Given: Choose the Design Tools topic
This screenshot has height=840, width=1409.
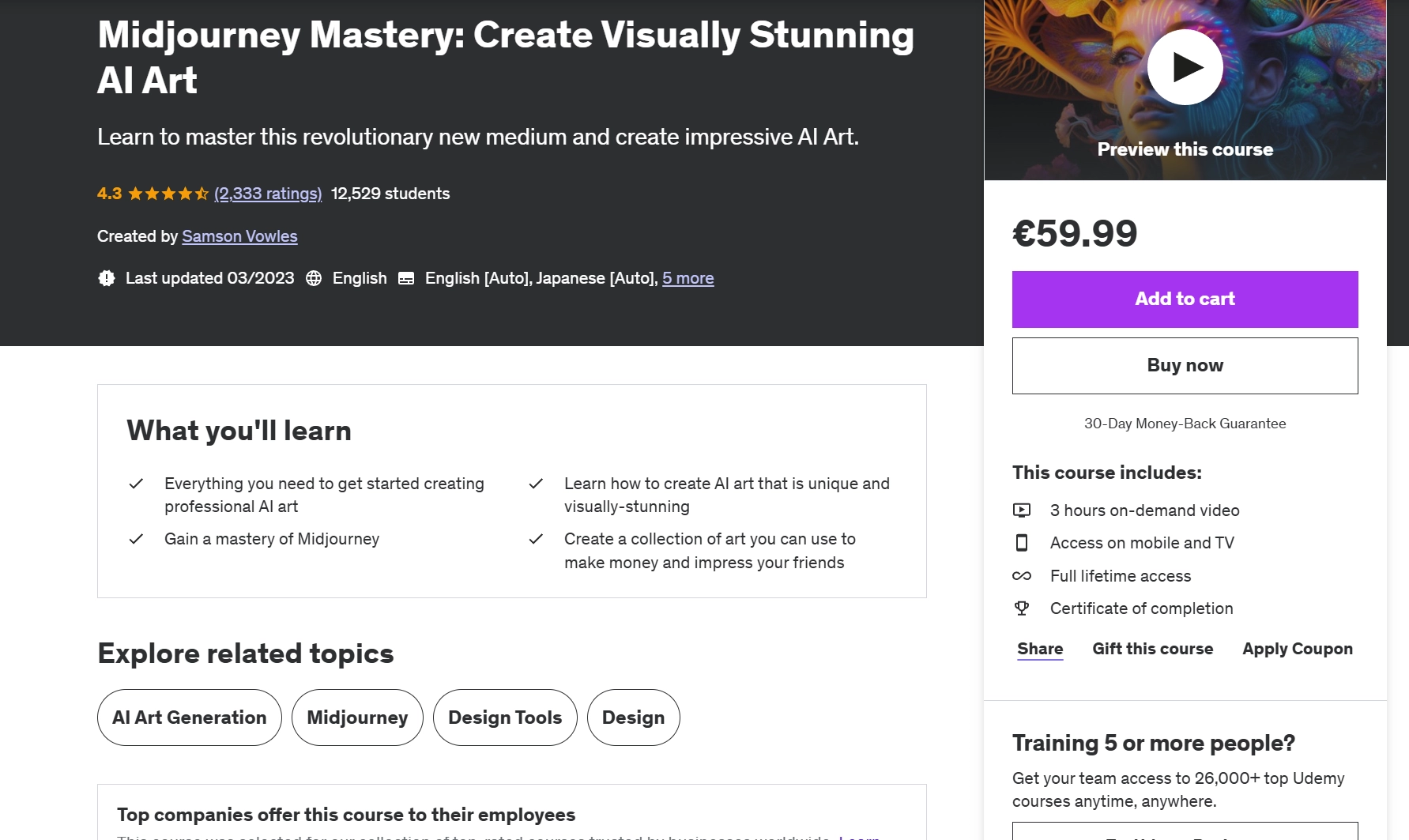Looking at the screenshot, I should pyautogui.click(x=505, y=718).
